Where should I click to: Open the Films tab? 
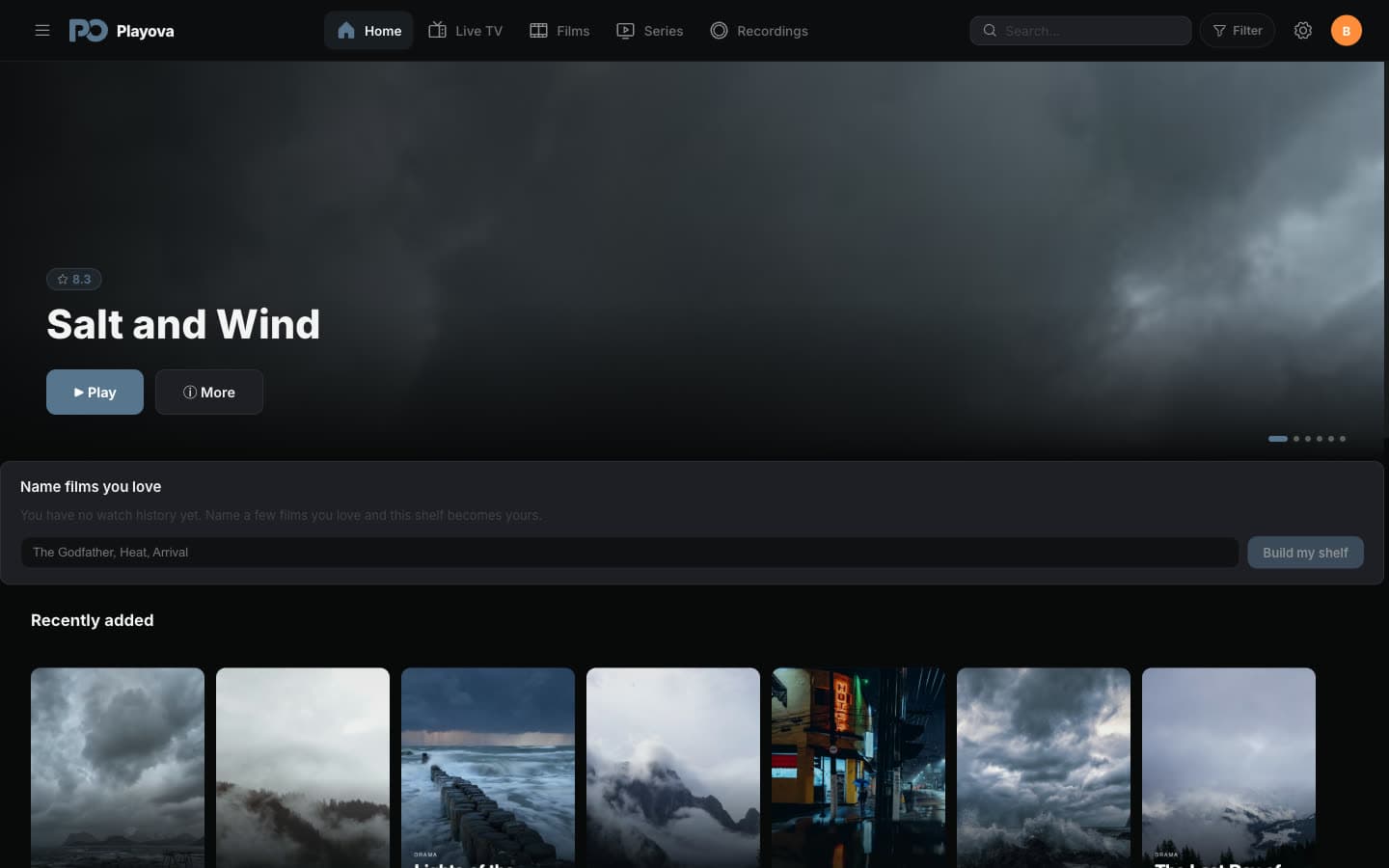[x=559, y=31]
